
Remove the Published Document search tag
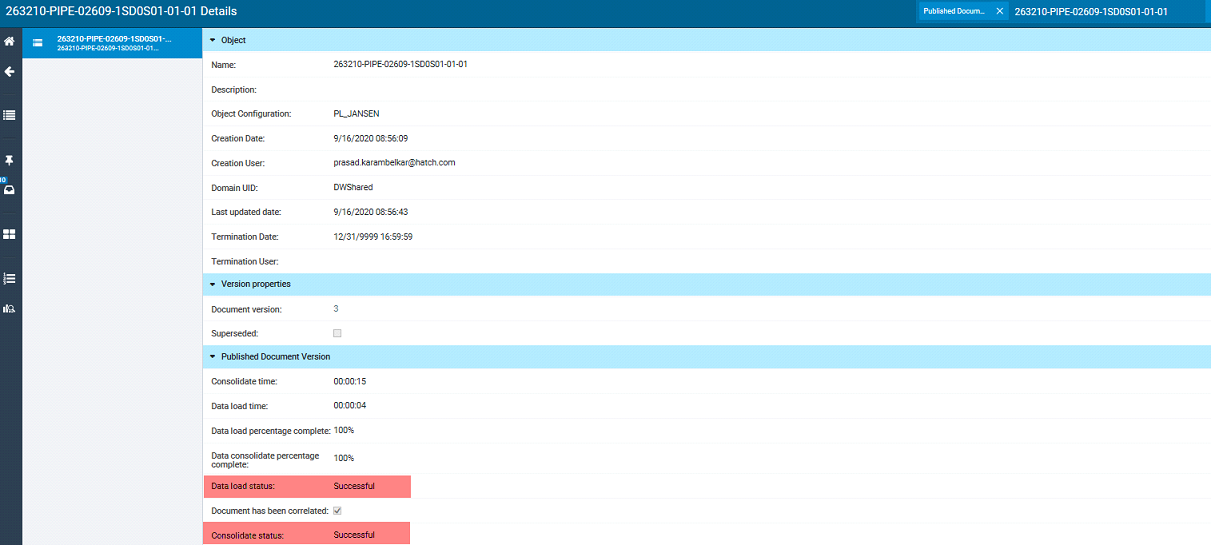tap(999, 11)
